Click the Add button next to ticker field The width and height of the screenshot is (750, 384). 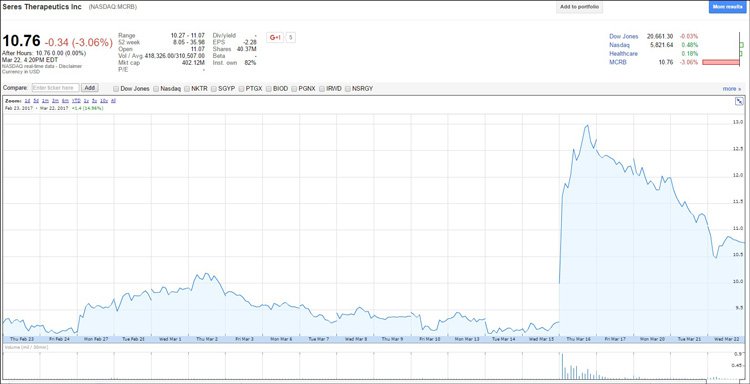tap(89, 88)
